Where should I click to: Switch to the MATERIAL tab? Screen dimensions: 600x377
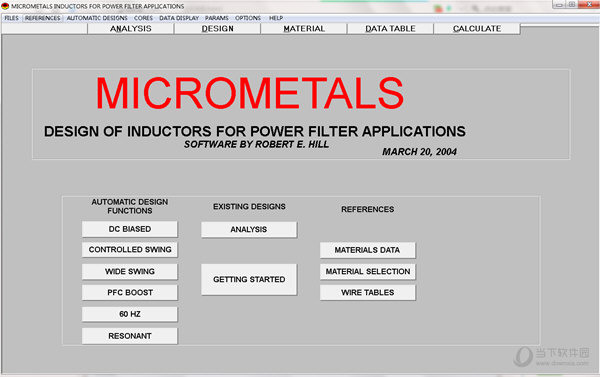pos(304,29)
